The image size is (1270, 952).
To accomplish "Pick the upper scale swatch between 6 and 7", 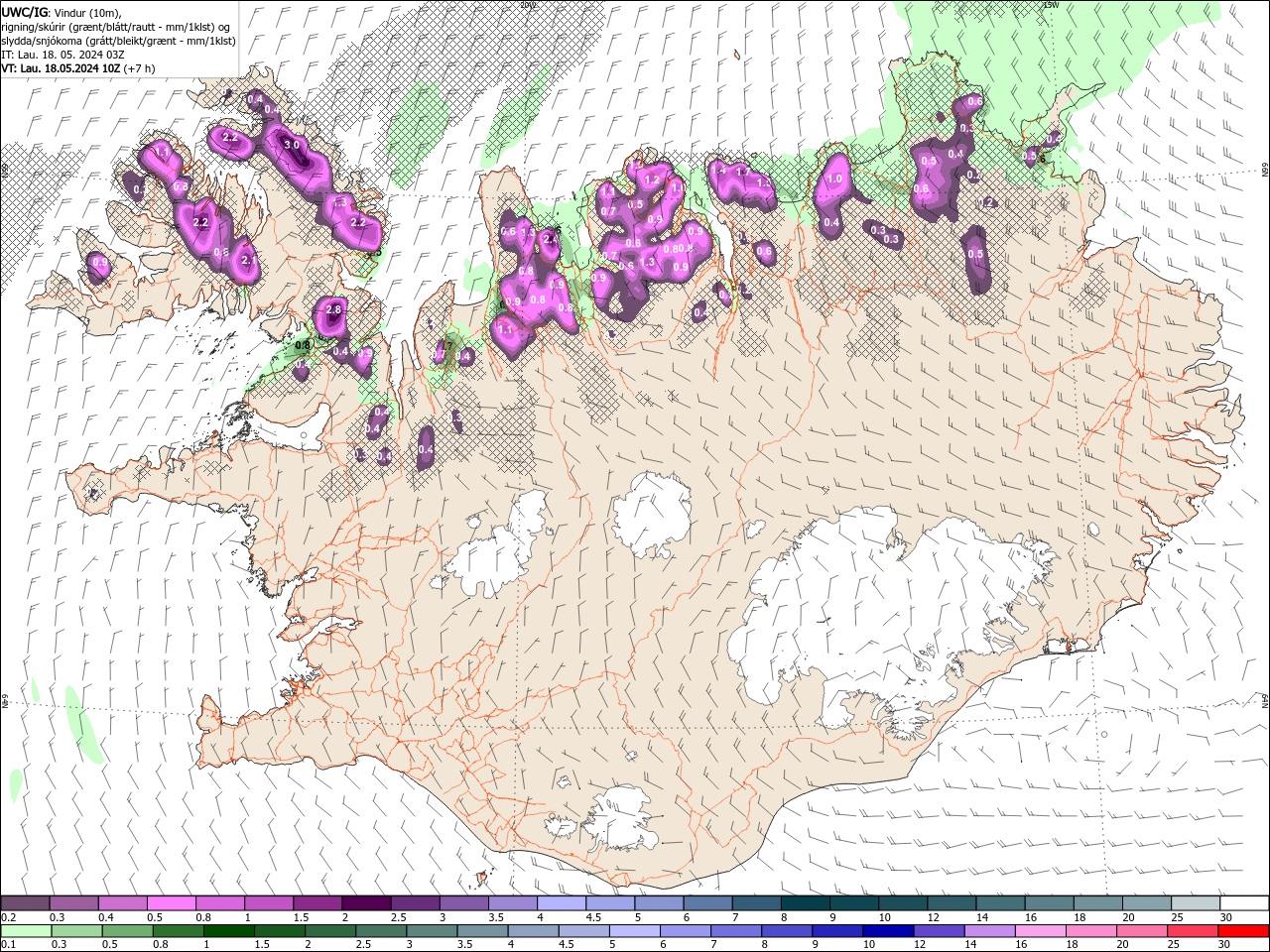I will [706, 903].
